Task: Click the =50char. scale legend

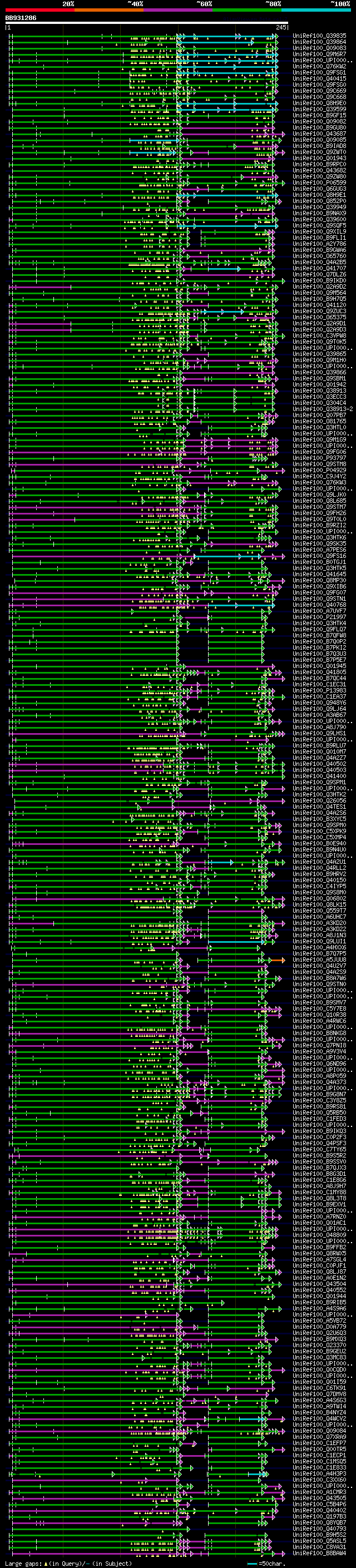Action: point(266,1563)
